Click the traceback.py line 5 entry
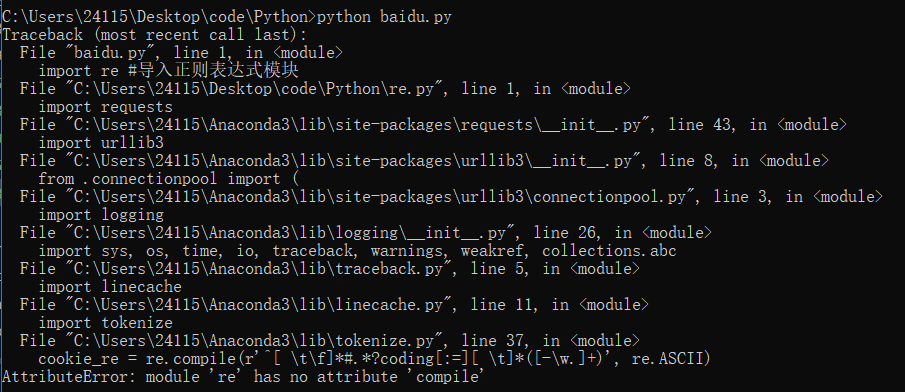This screenshot has height=392, width=905. click(x=330, y=269)
